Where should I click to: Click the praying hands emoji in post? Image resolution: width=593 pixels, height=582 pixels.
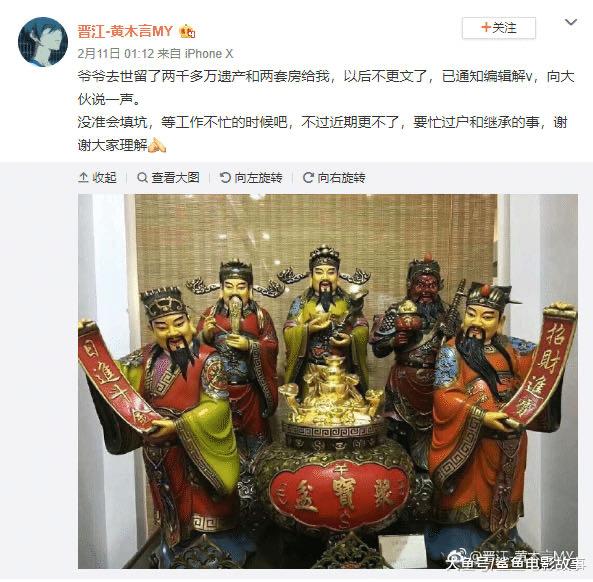[x=157, y=145]
